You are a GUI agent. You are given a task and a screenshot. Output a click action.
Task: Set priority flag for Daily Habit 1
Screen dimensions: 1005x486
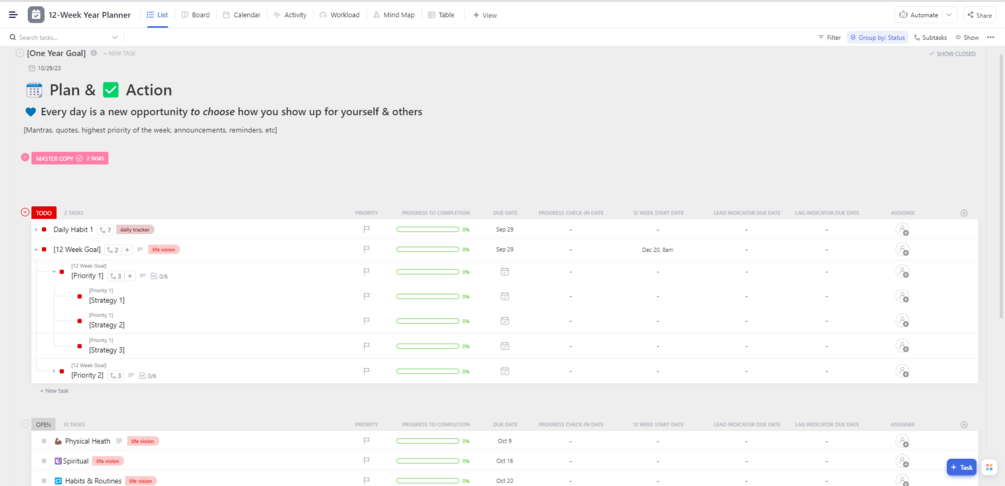(x=367, y=229)
